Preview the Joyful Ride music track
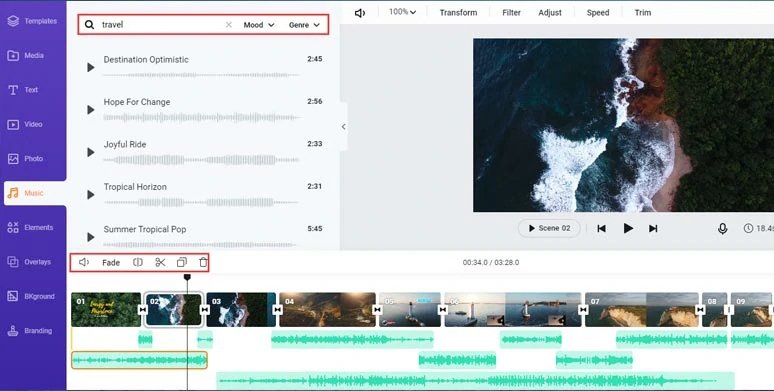This screenshot has height=391, width=774. pos(90,152)
